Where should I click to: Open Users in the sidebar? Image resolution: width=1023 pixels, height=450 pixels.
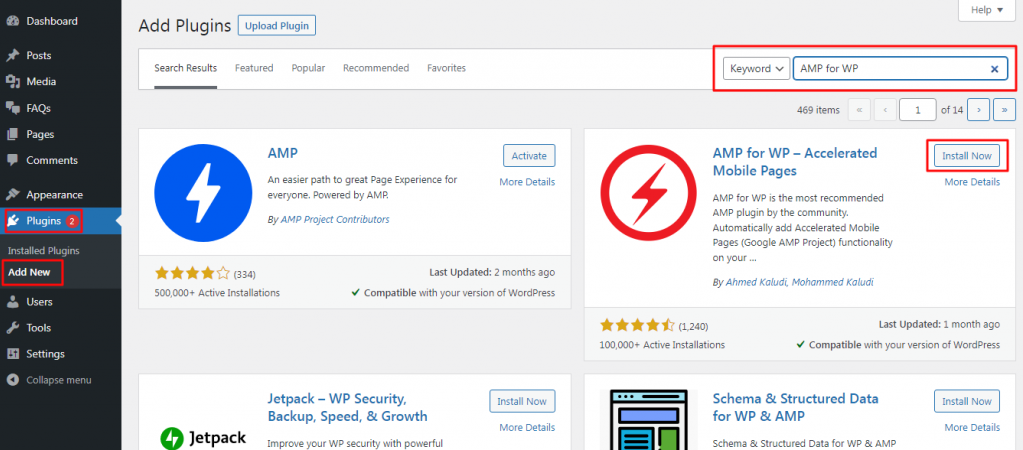click(39, 302)
